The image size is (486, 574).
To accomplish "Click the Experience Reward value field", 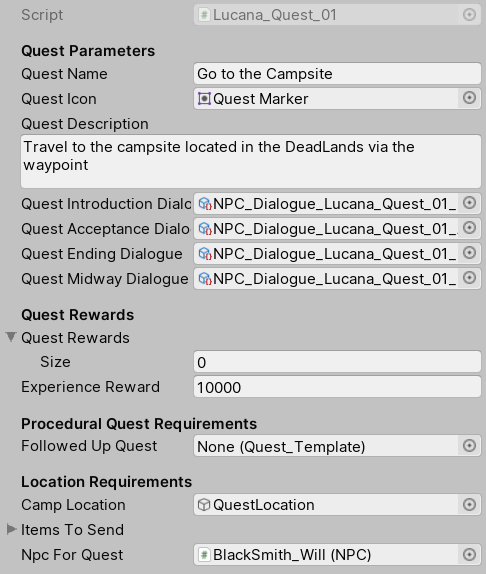I will coord(337,387).
